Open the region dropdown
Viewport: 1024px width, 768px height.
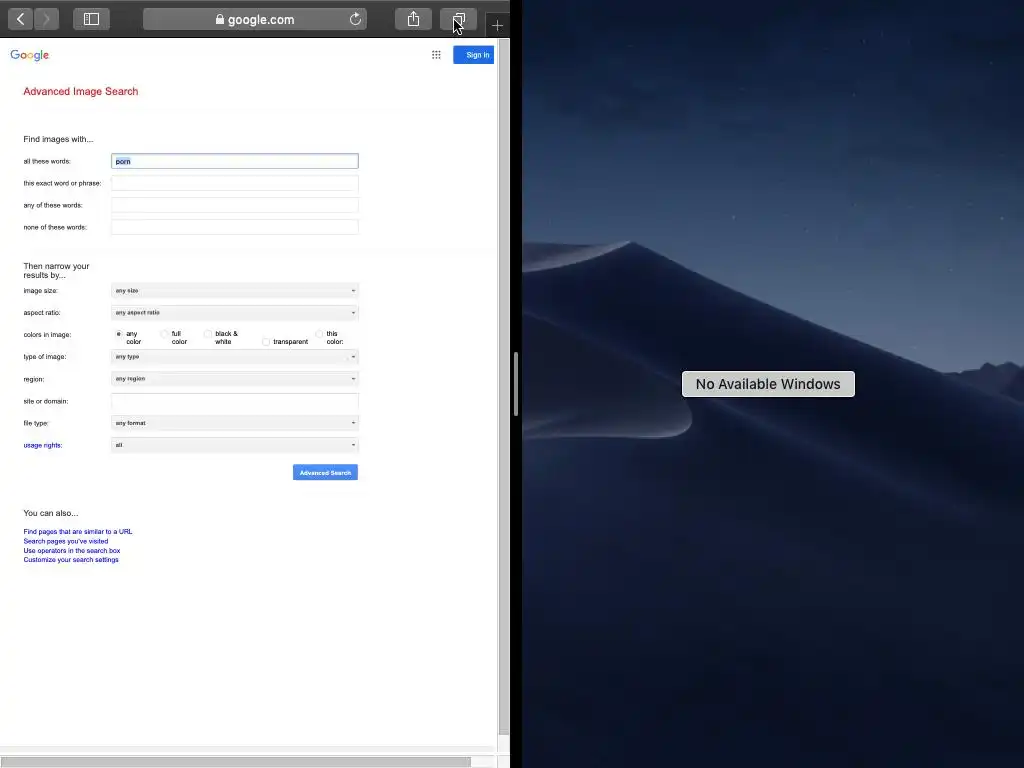click(x=234, y=379)
